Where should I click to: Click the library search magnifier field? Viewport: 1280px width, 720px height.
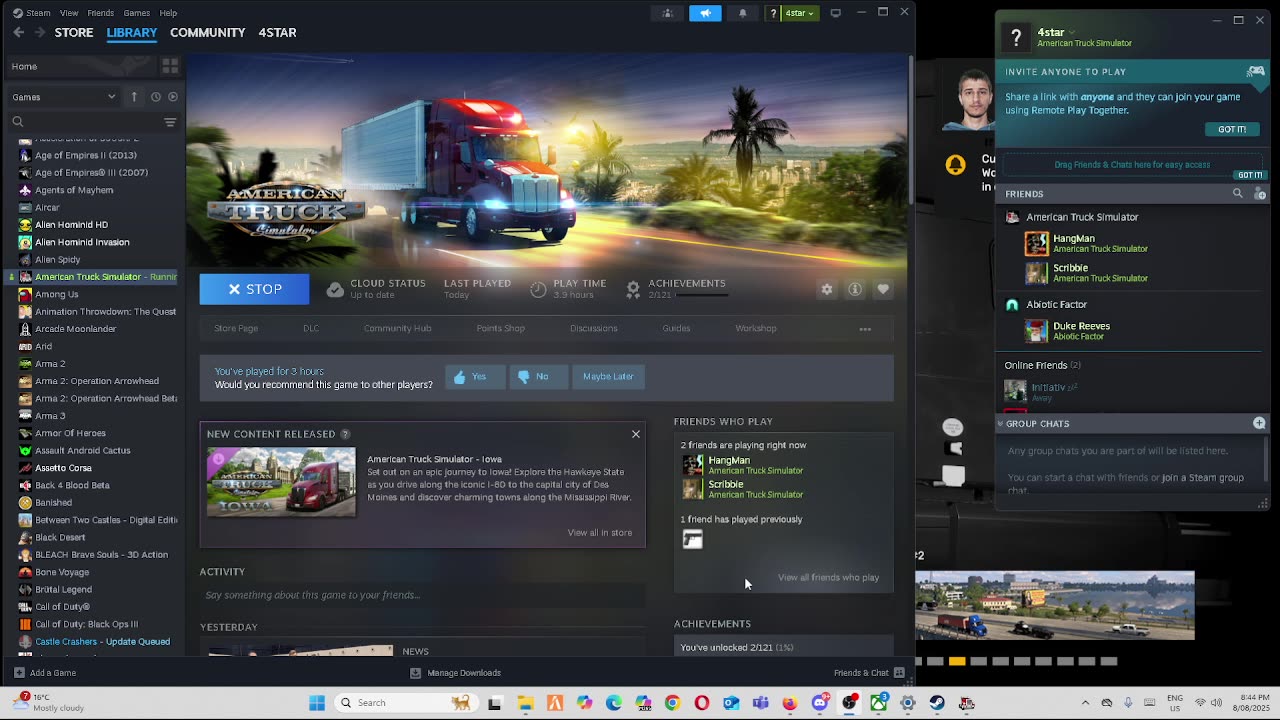85,122
